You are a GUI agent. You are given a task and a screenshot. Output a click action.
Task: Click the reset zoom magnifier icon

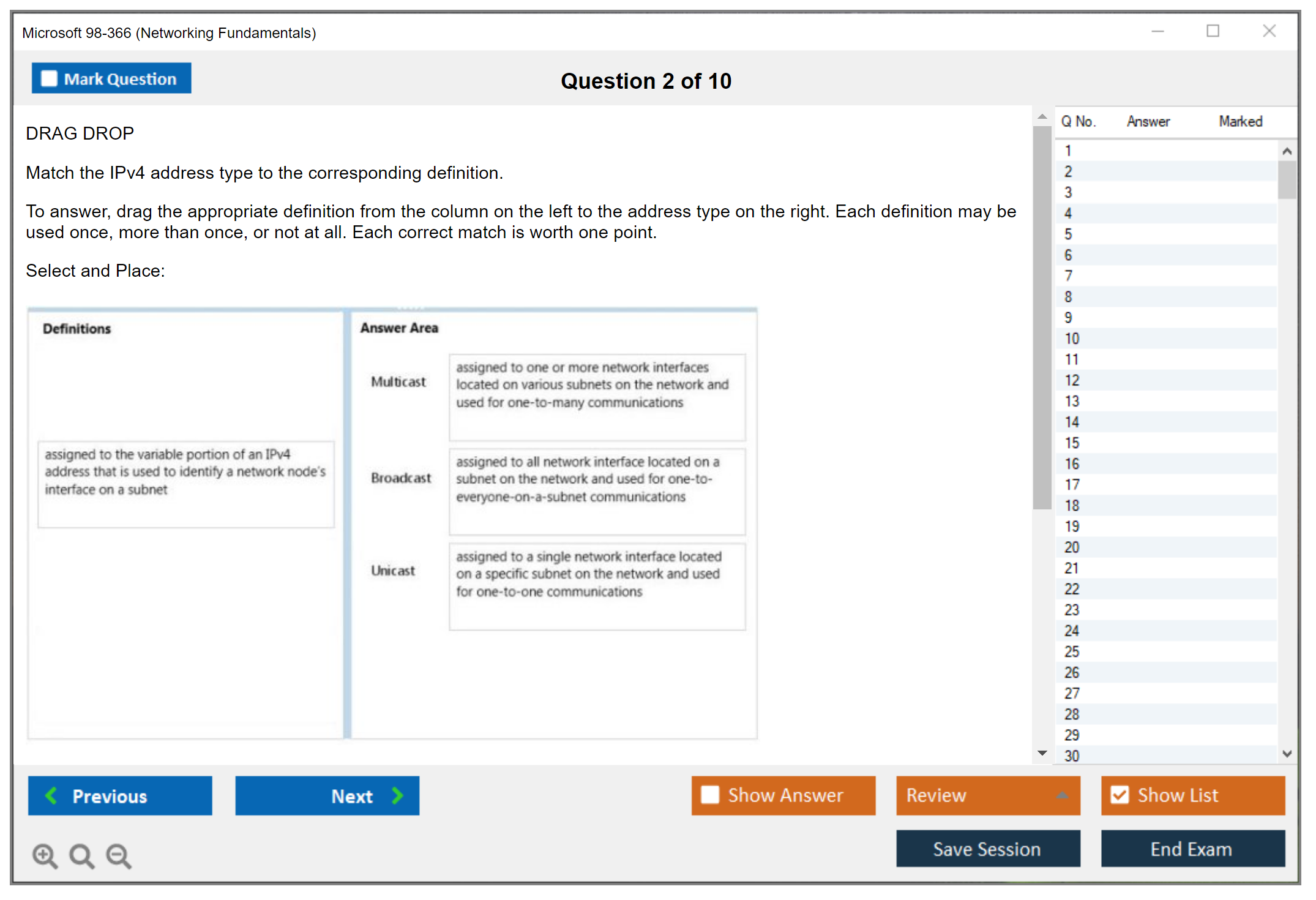point(81,855)
